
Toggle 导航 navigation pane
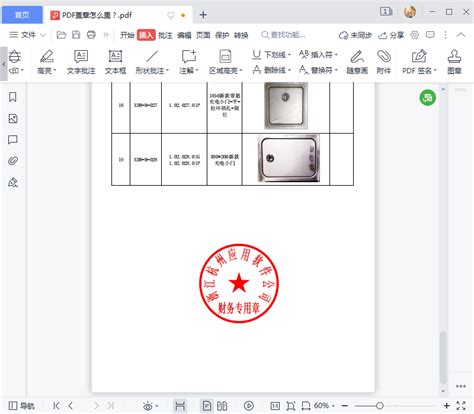(22, 406)
